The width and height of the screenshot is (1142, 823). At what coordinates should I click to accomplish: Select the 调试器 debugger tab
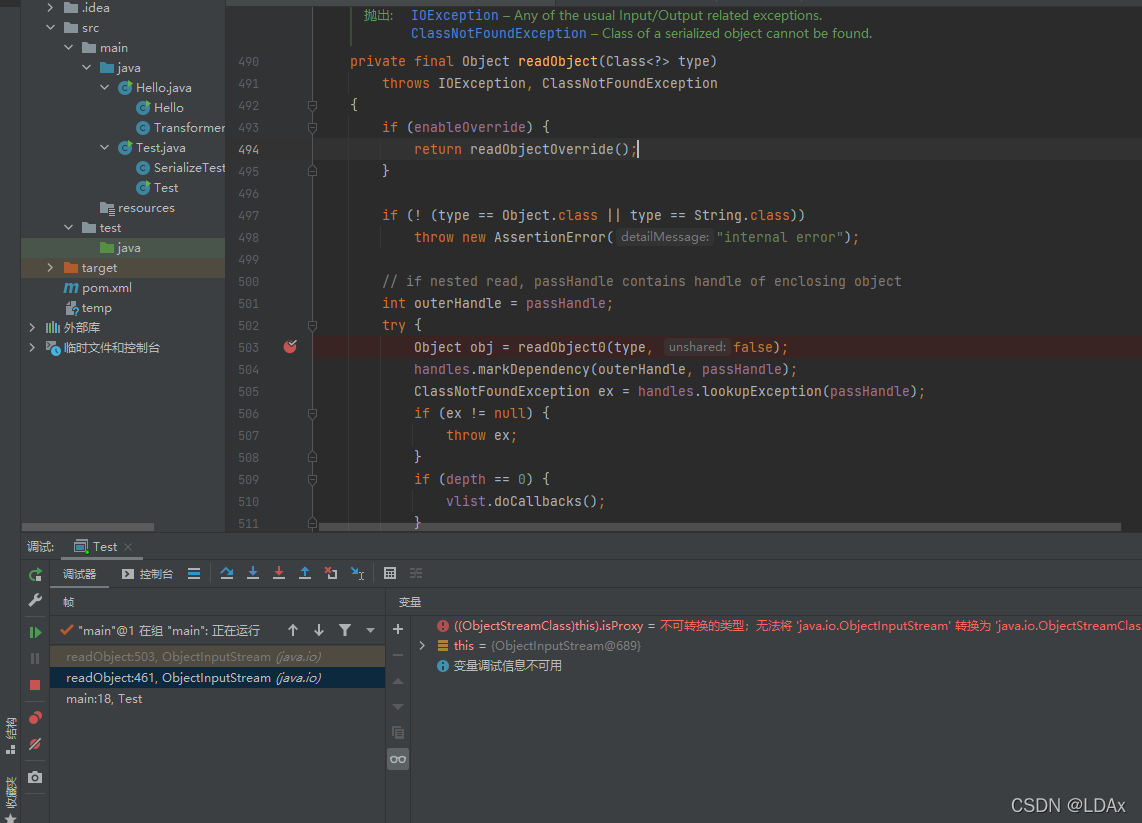coord(79,574)
